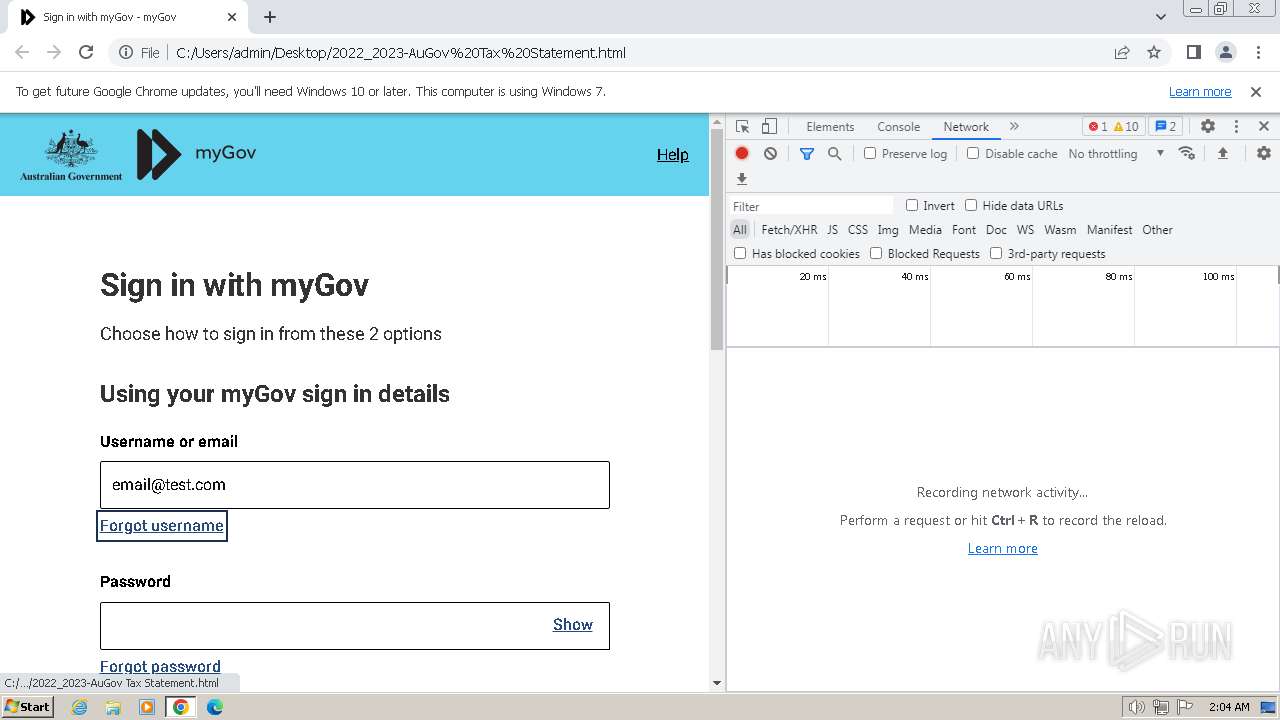
Task: Toggle the device toolbar icon
Action: point(769,127)
